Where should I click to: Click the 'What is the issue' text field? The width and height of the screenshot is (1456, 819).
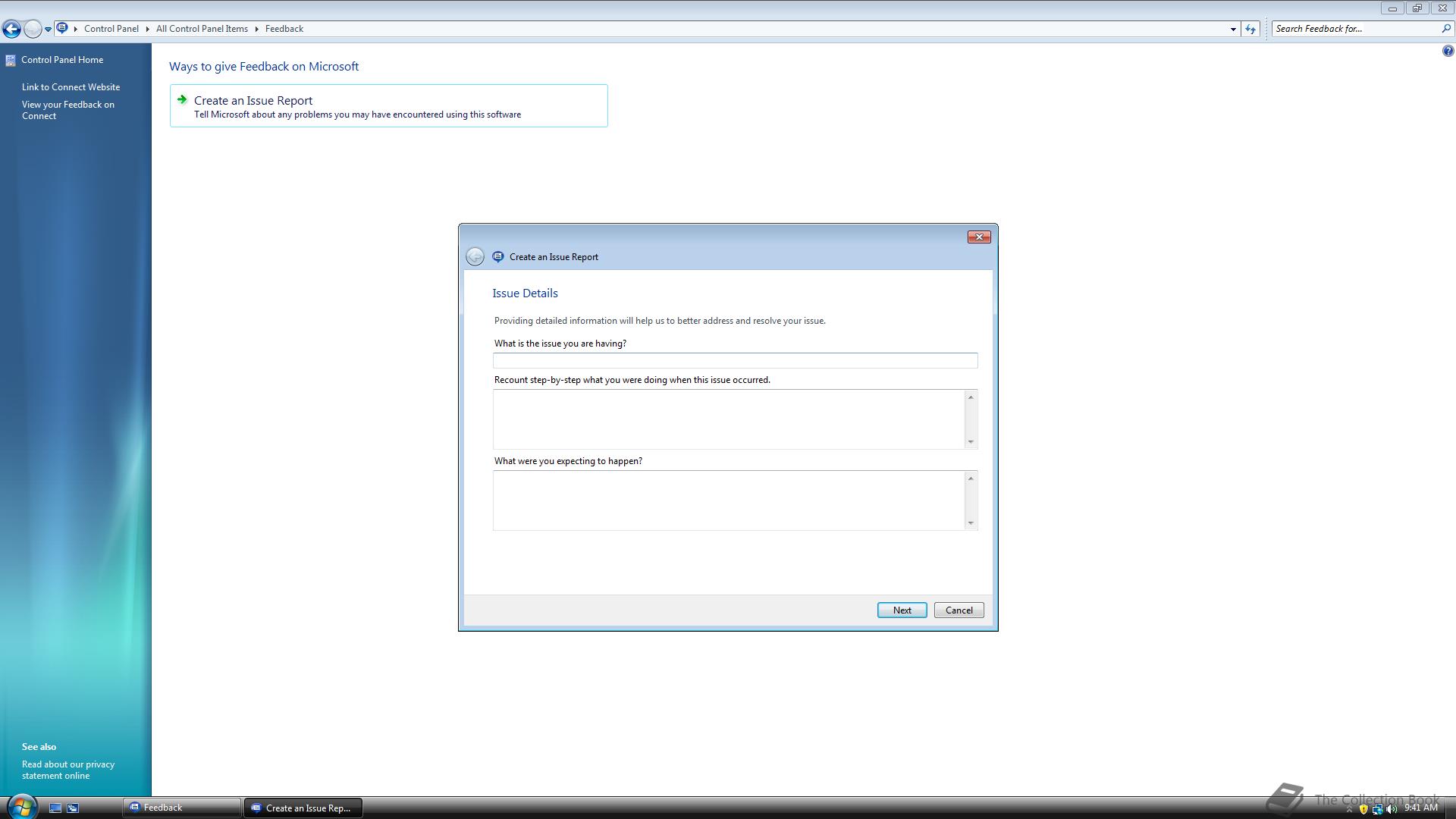(735, 360)
